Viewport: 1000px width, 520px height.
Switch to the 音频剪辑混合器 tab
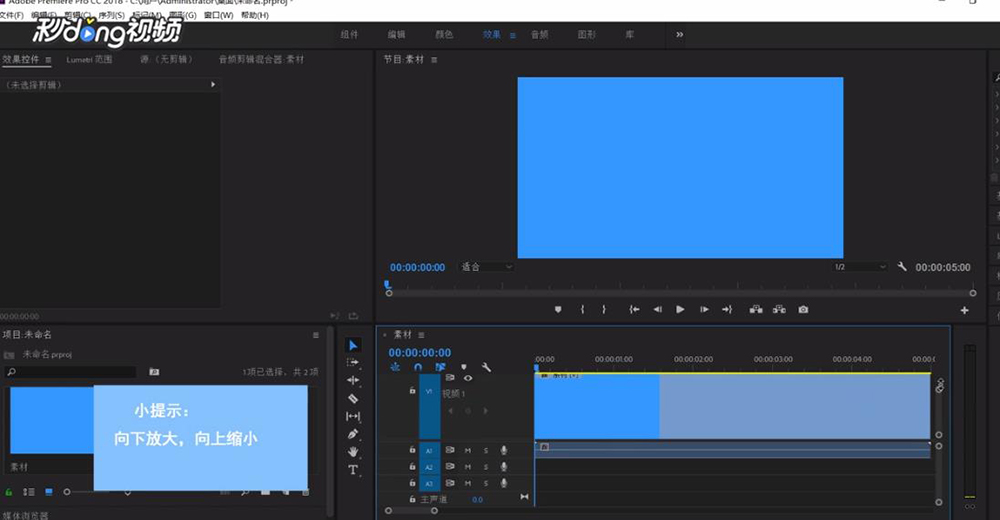261,59
